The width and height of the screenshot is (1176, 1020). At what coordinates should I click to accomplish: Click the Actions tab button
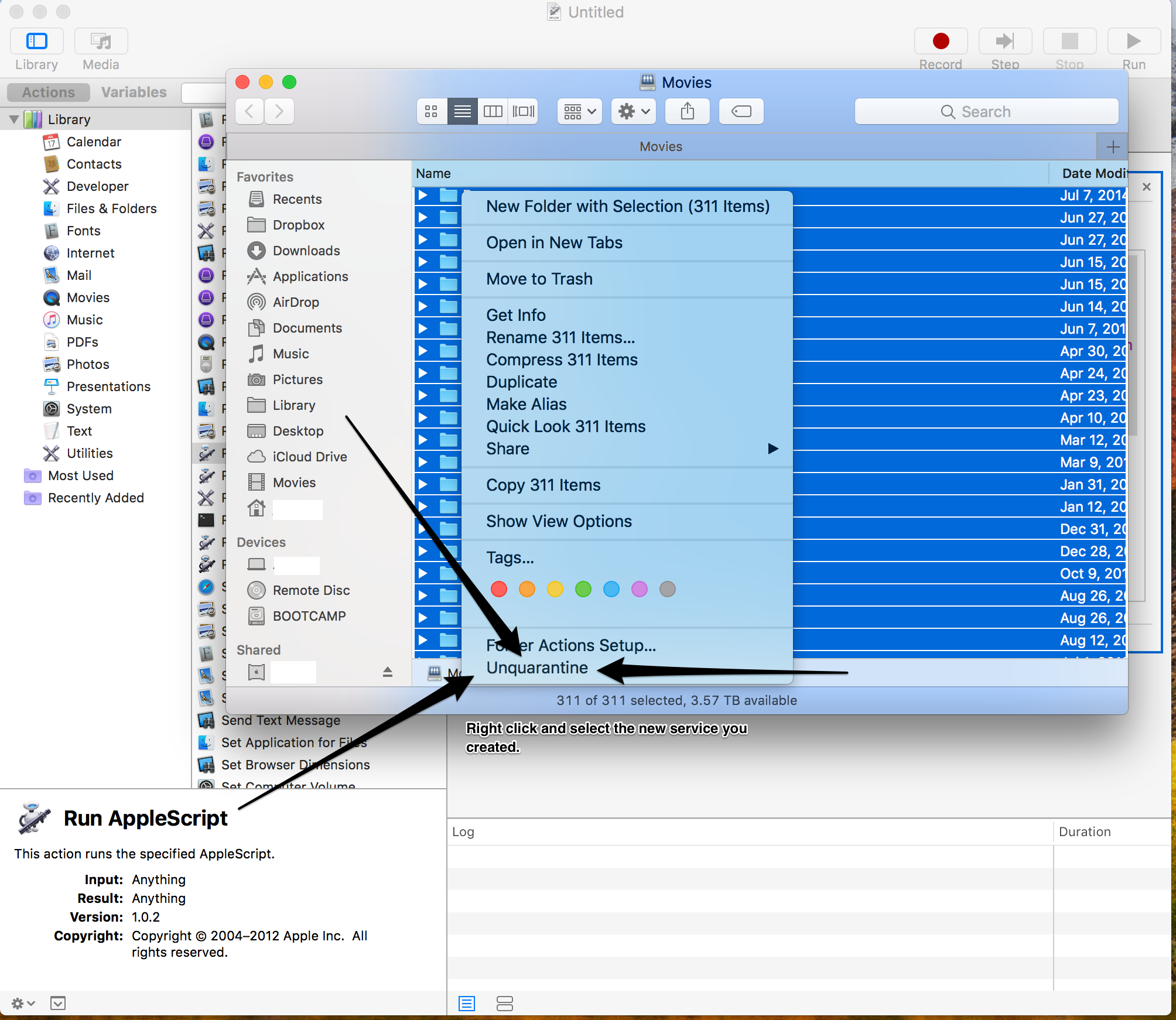pos(49,93)
